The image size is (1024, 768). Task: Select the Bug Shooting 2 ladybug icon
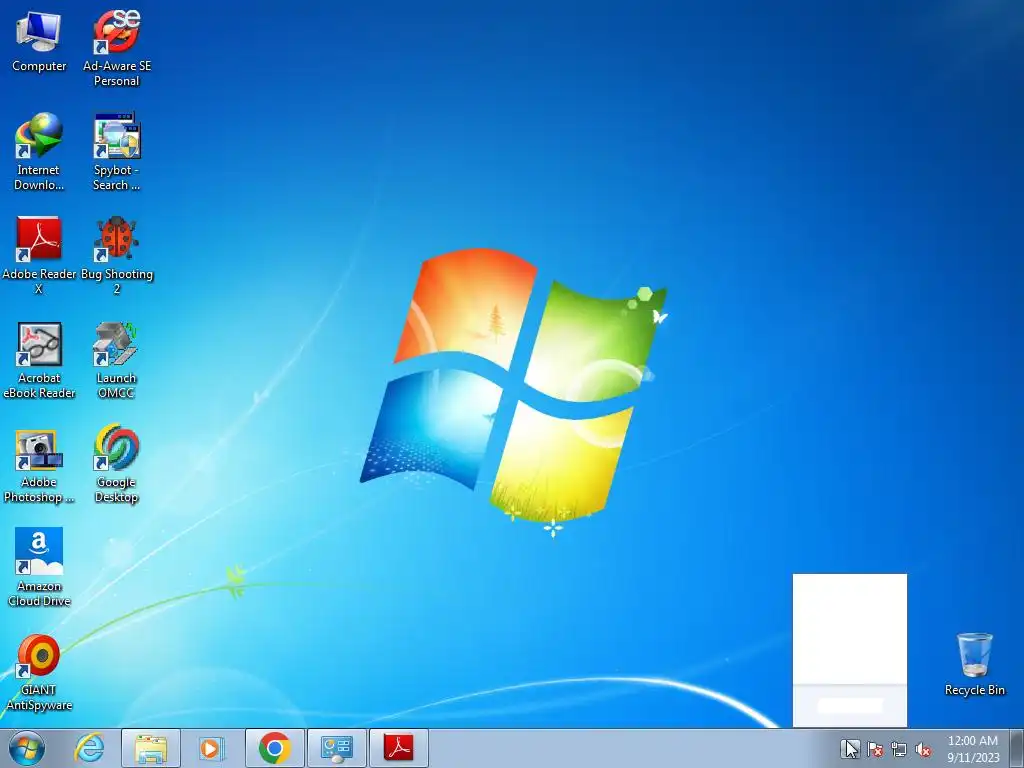(x=116, y=239)
